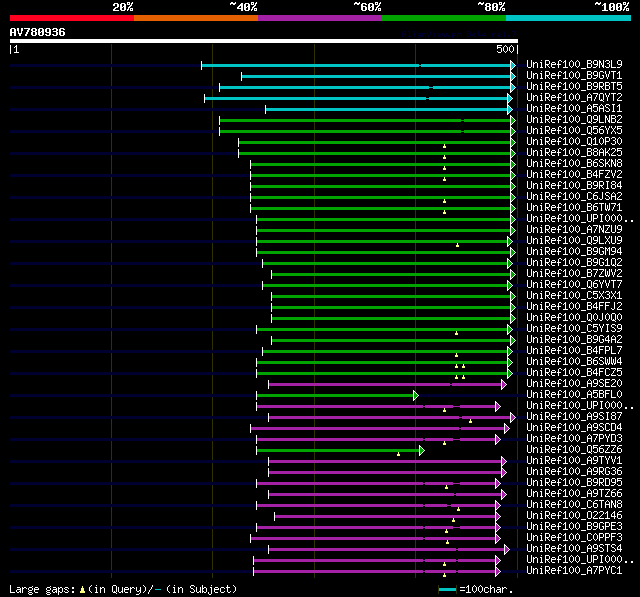
Task: Click the arrowhead at end of Q56ZZ6 bar
Action: coord(422,451)
